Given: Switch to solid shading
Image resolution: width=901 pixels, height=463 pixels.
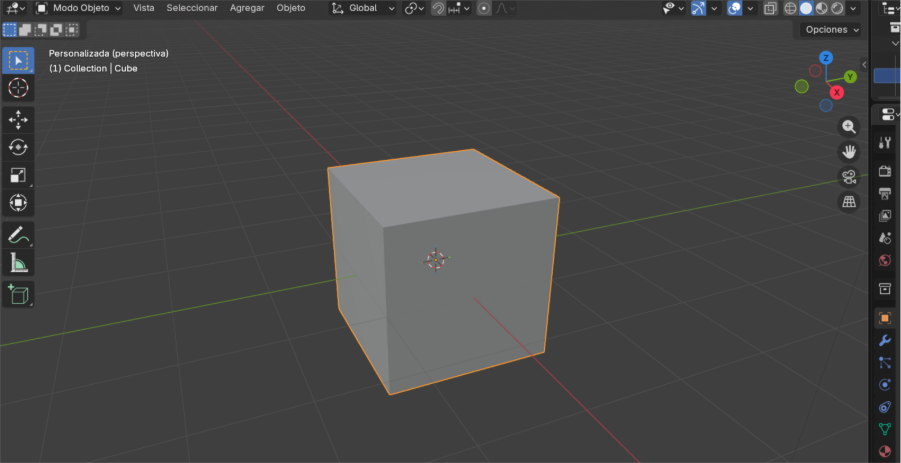Looking at the screenshot, I should coord(806,8).
